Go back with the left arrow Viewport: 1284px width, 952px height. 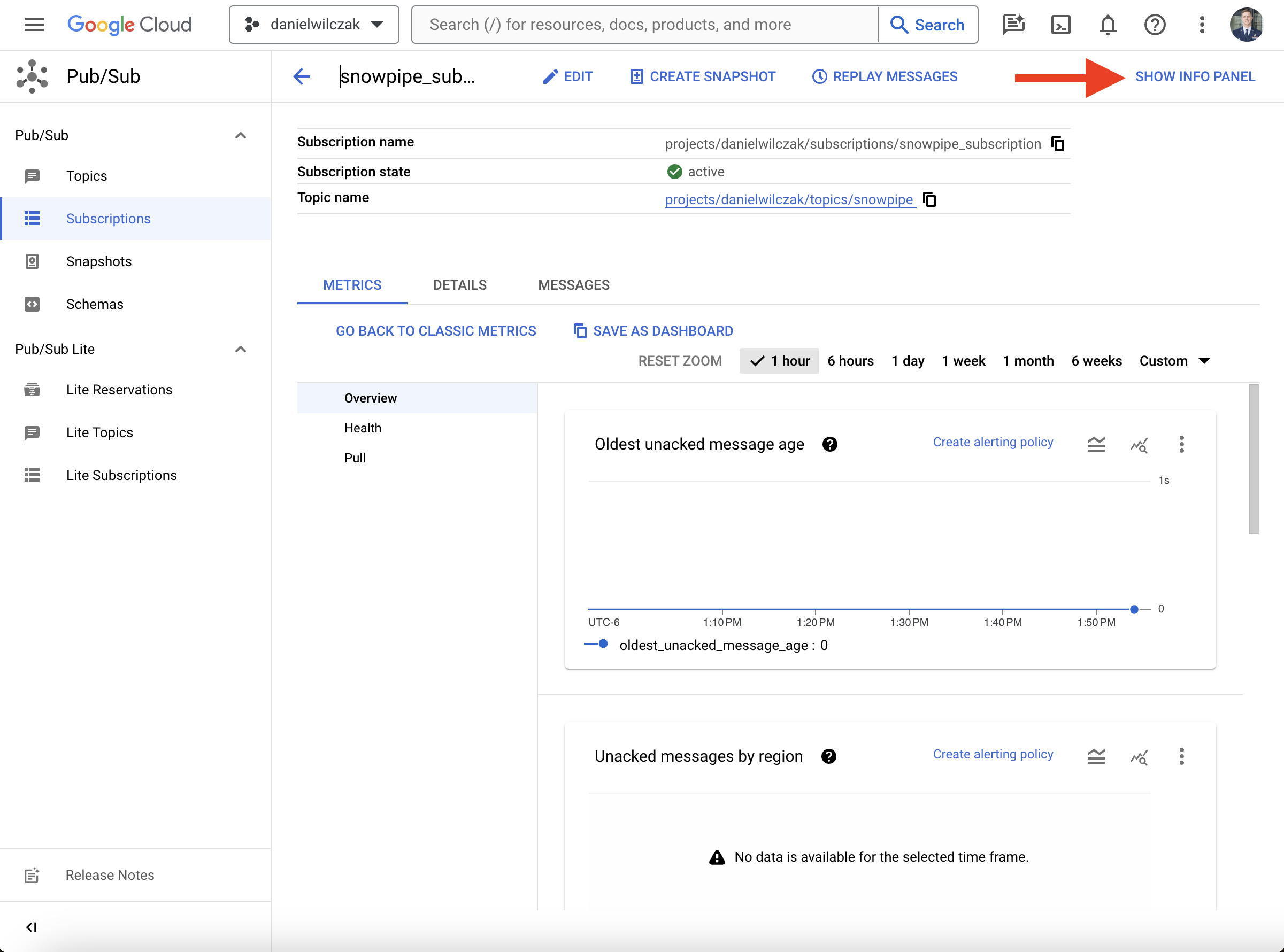click(302, 76)
